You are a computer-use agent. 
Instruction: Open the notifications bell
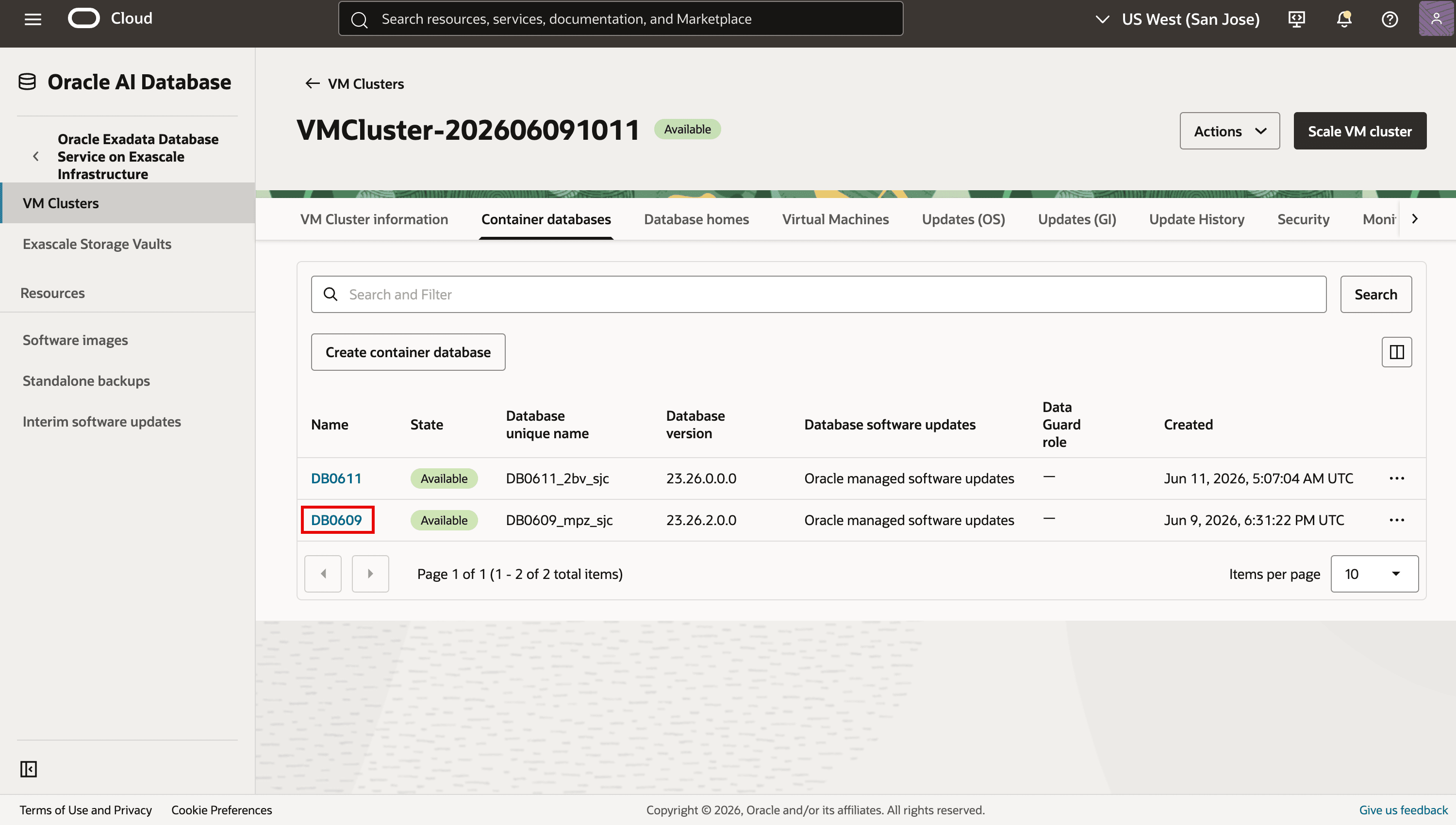click(x=1344, y=19)
